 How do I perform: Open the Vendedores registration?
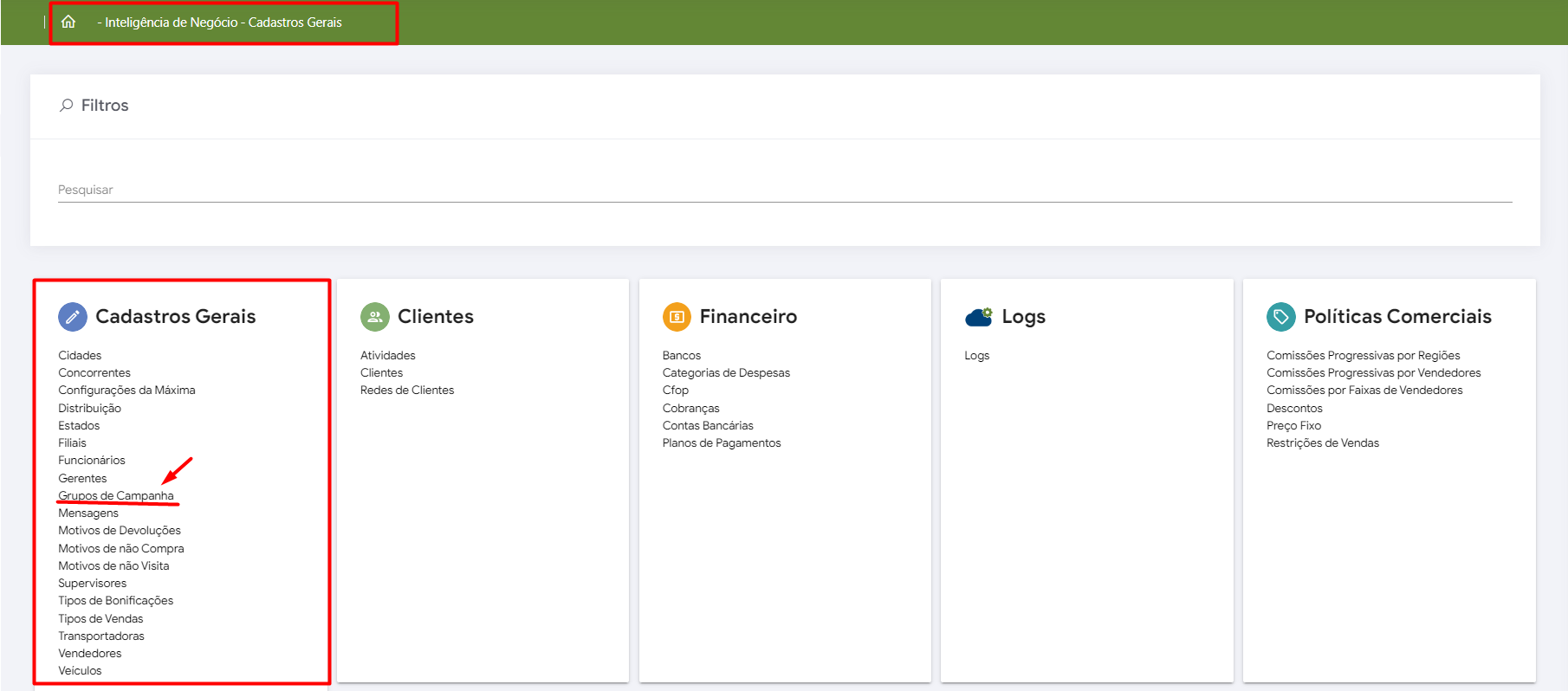(x=90, y=653)
